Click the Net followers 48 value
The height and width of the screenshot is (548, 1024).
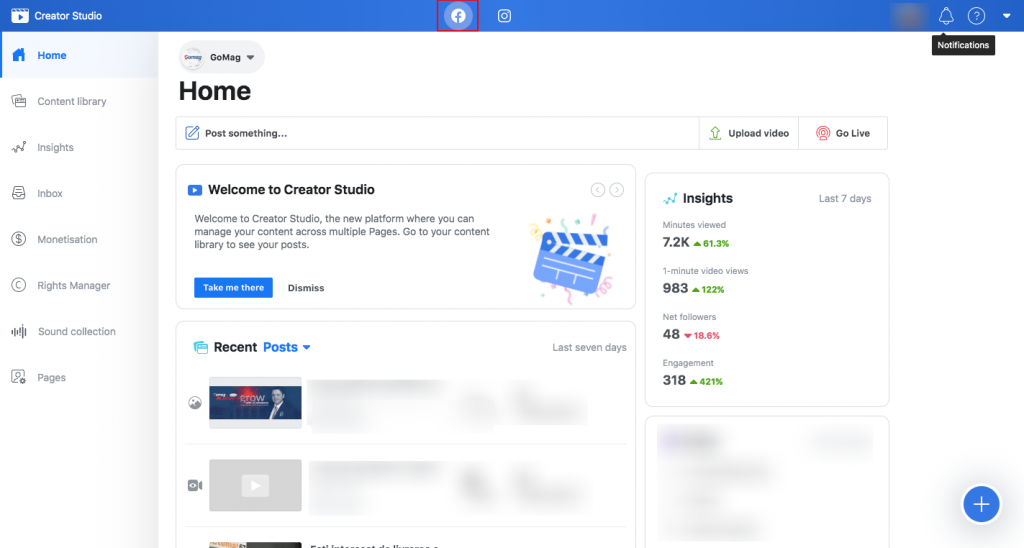click(671, 334)
